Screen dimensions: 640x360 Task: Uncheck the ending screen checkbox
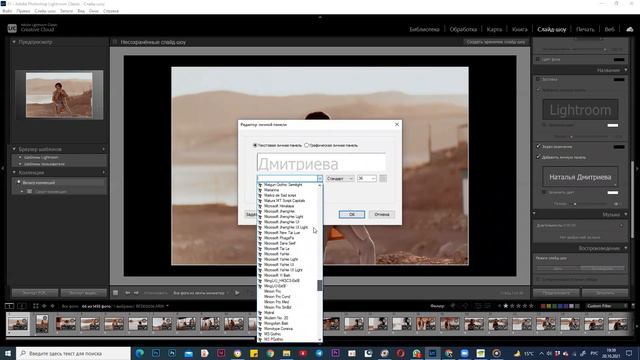click(x=538, y=146)
